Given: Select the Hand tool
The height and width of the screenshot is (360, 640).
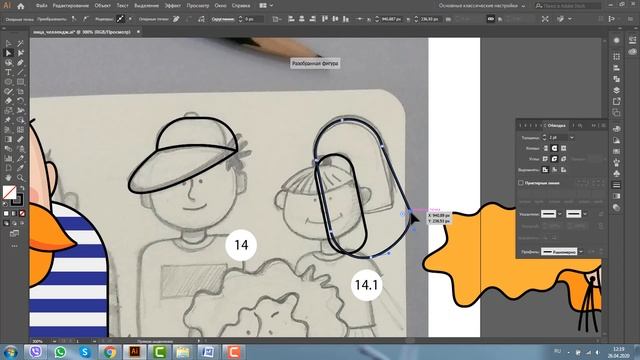Looking at the screenshot, I should pos(8,178).
